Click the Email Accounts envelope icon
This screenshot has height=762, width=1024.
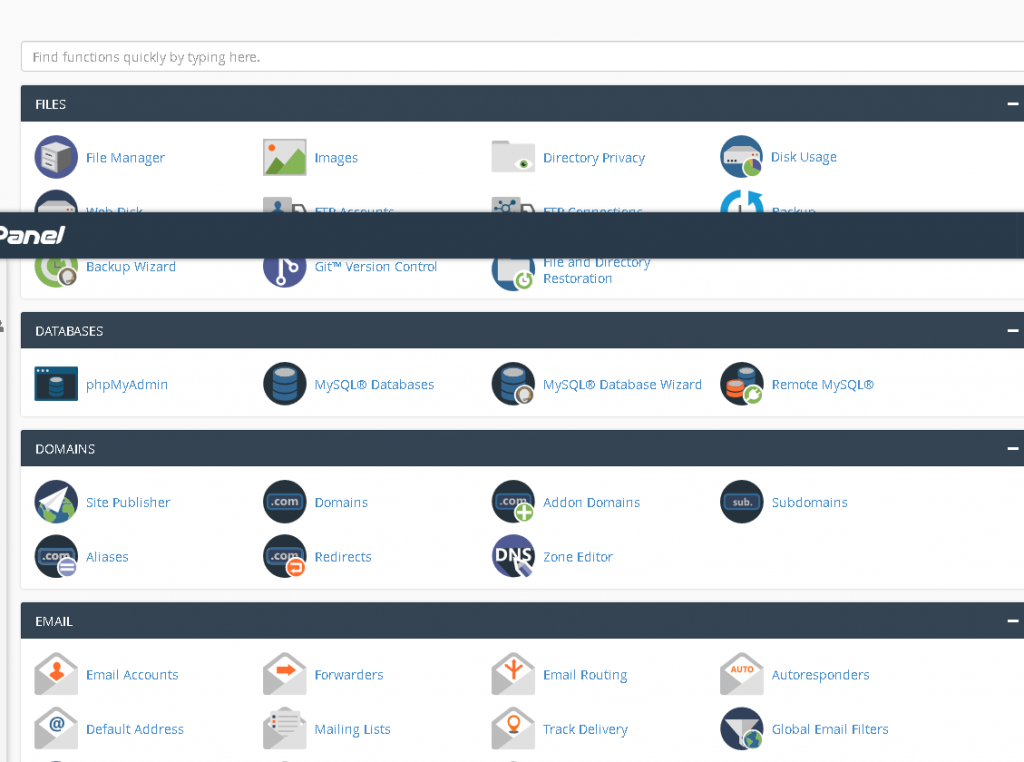tap(56, 674)
